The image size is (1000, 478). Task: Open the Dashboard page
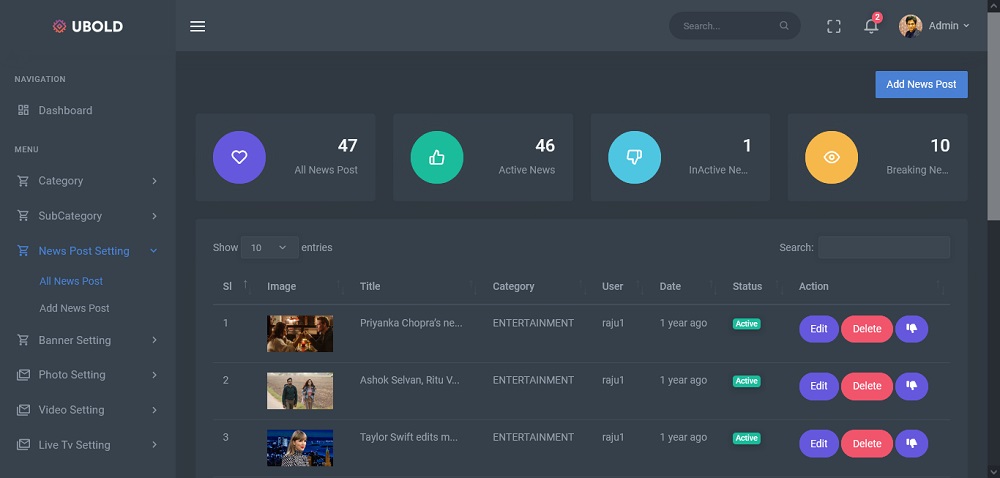point(65,110)
